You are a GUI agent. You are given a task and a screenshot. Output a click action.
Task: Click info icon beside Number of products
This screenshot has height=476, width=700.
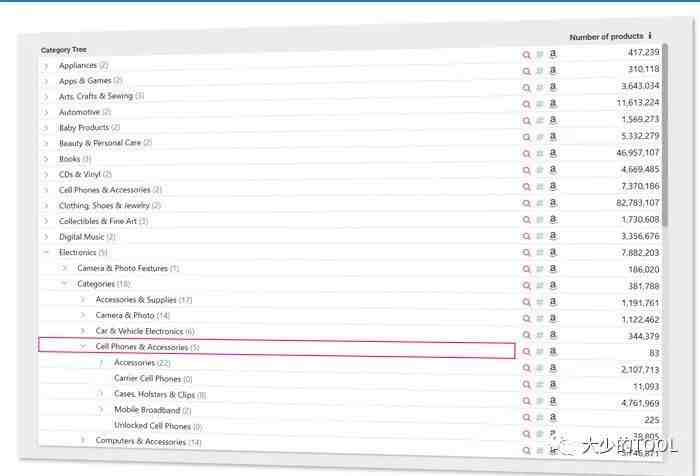click(x=650, y=35)
